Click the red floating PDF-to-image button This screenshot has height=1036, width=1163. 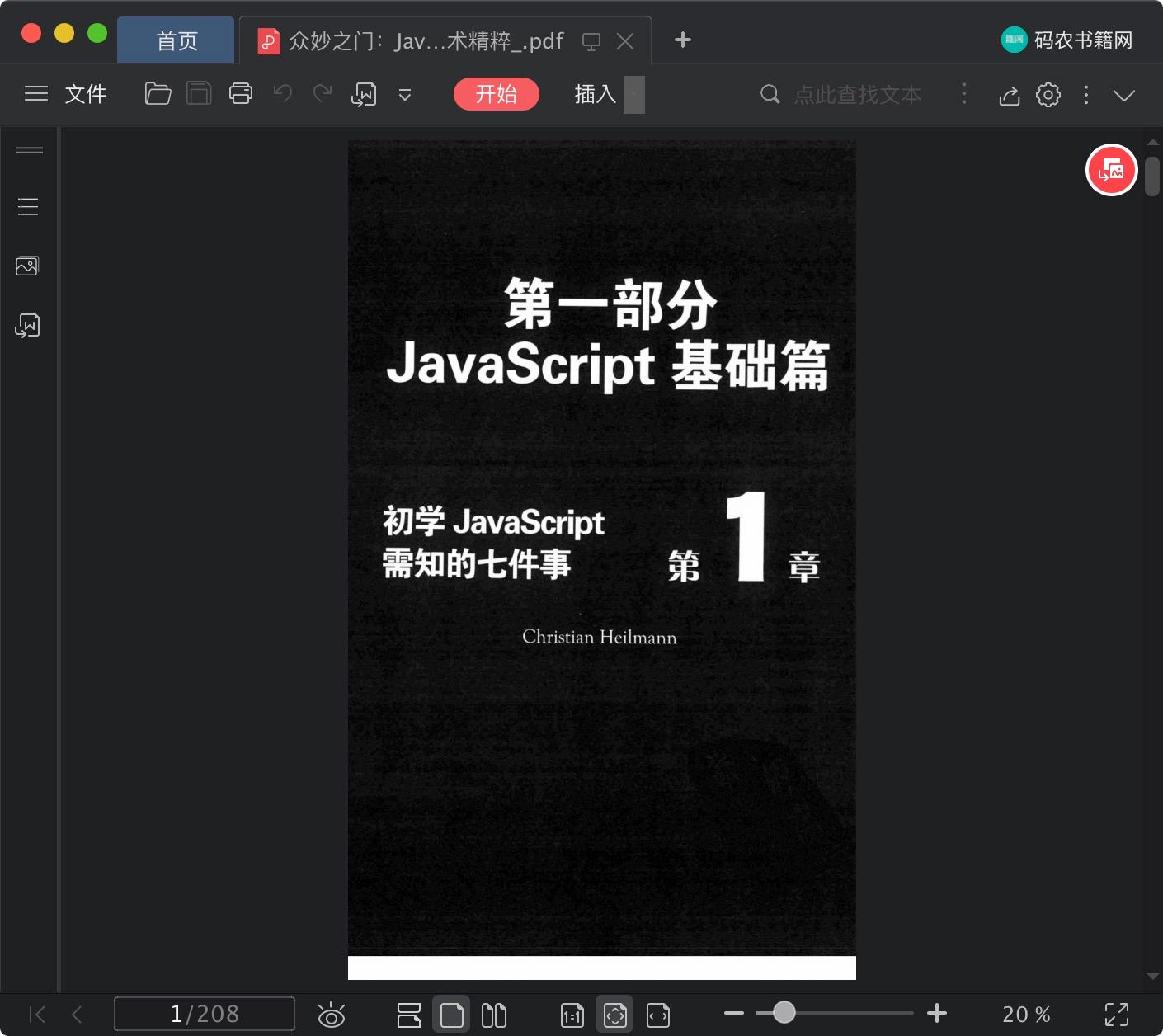coord(1111,170)
